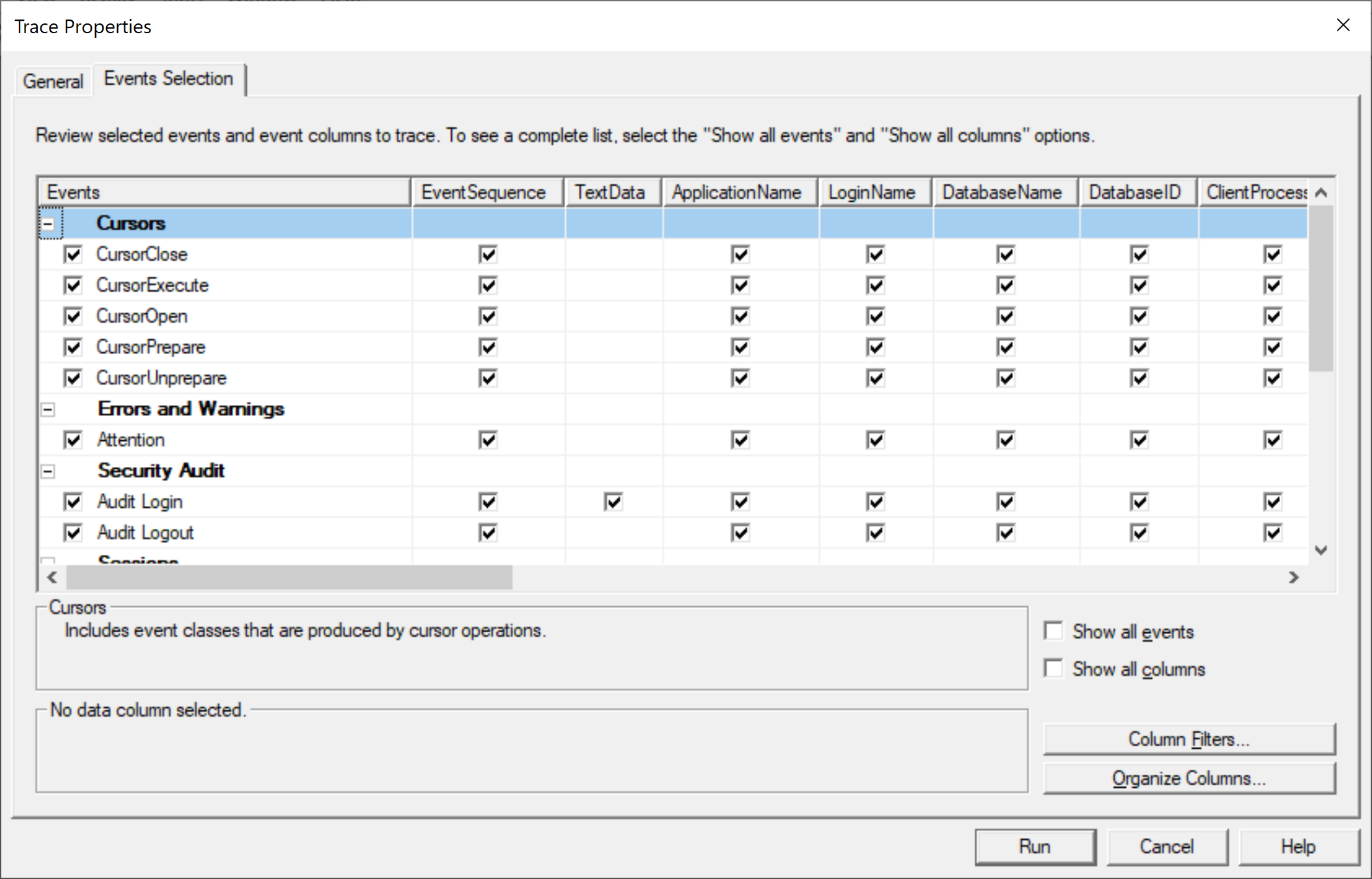This screenshot has height=879, width=1372.
Task: Uncheck the Attention event checkbox
Action: [x=73, y=440]
